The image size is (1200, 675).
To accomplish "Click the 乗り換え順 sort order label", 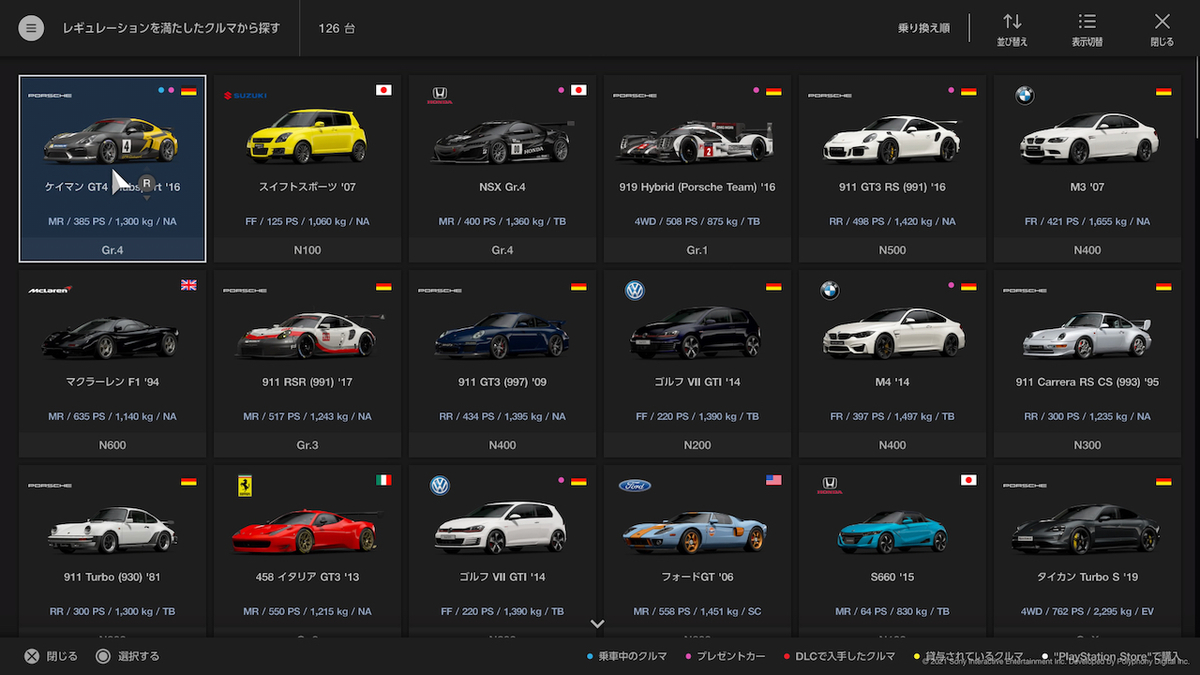I will point(924,28).
